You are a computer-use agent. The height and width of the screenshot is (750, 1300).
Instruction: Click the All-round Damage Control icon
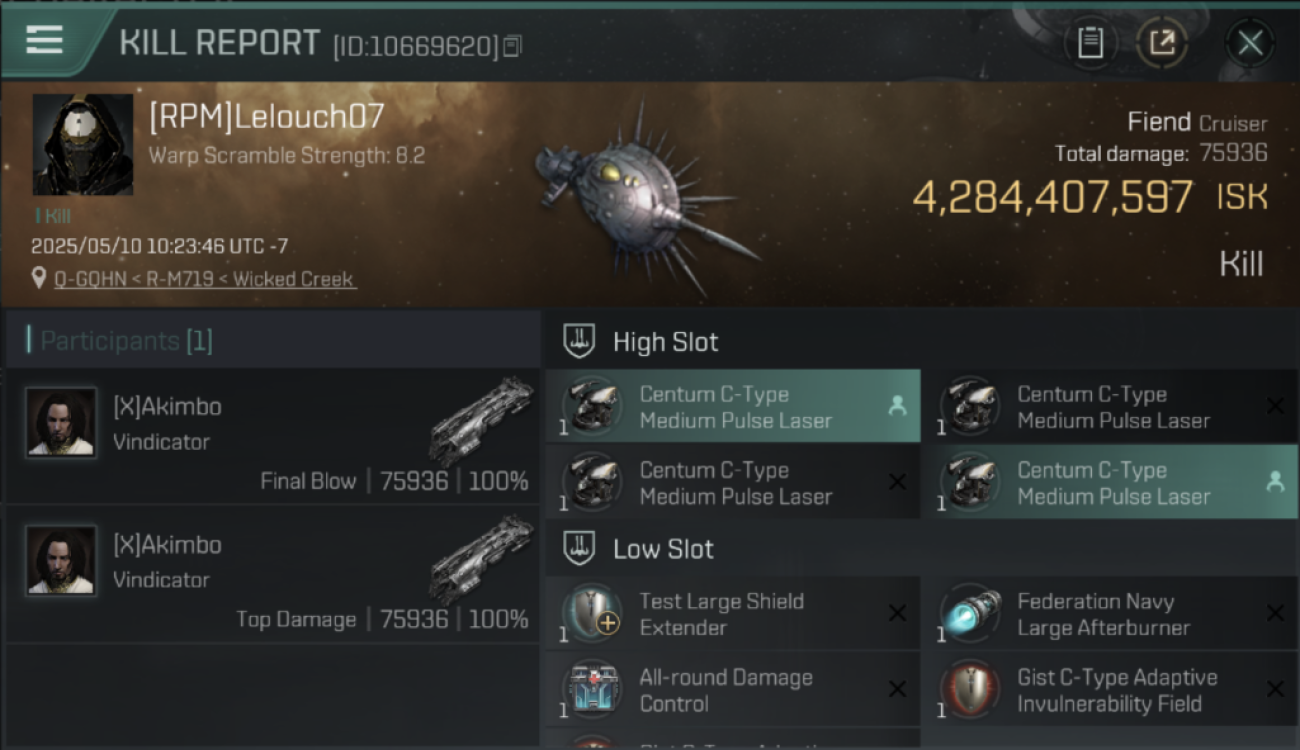(x=592, y=689)
